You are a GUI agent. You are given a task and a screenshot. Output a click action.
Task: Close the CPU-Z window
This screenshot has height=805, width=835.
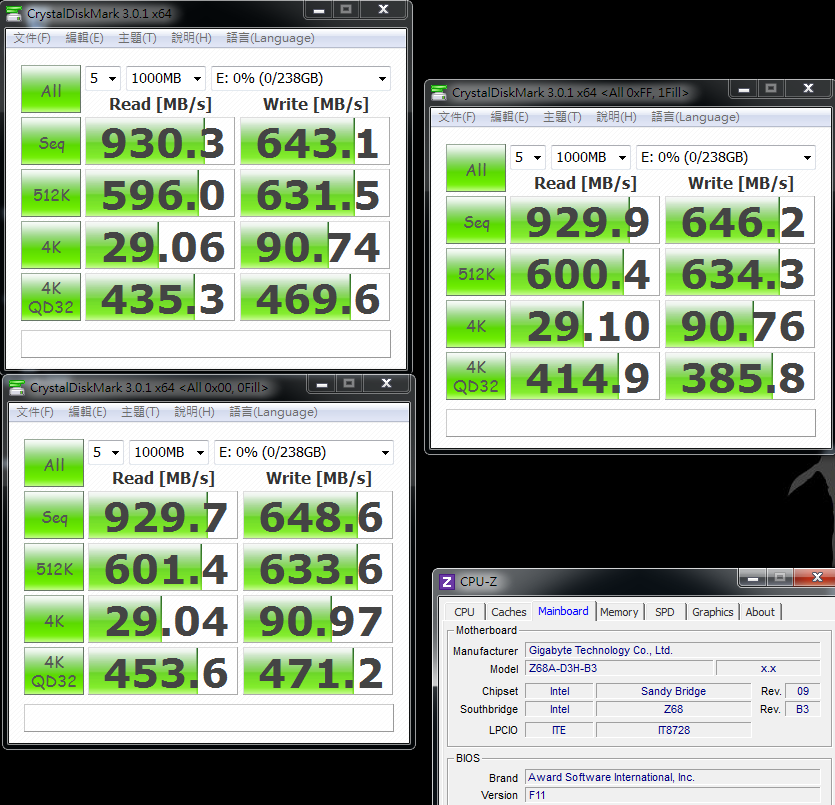pos(815,578)
